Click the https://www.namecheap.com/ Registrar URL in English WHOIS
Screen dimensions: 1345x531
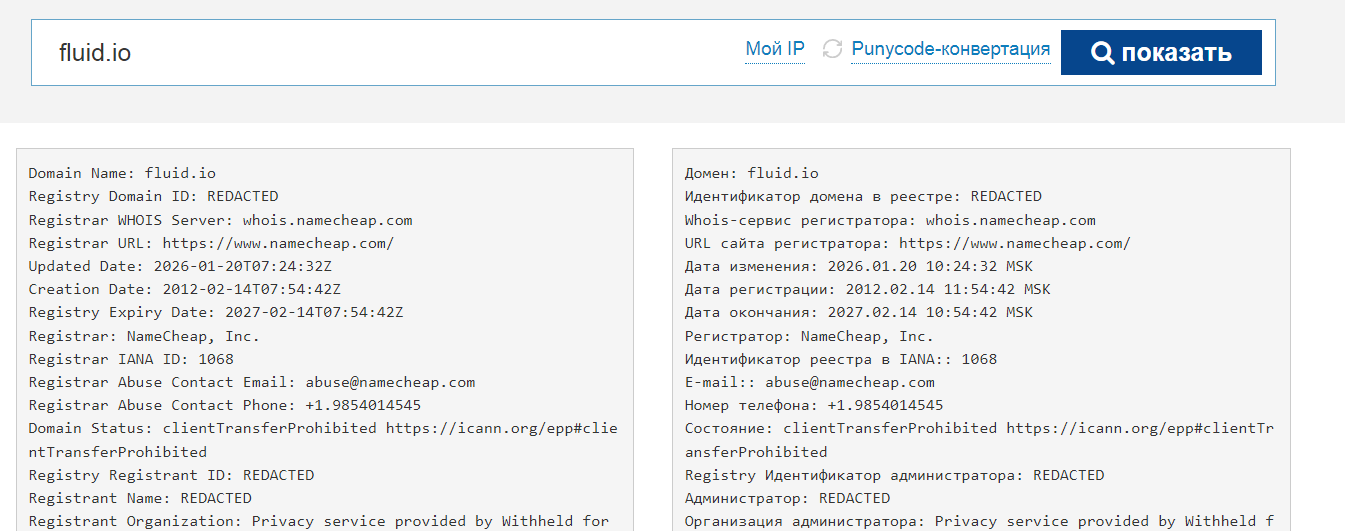[x=278, y=243]
